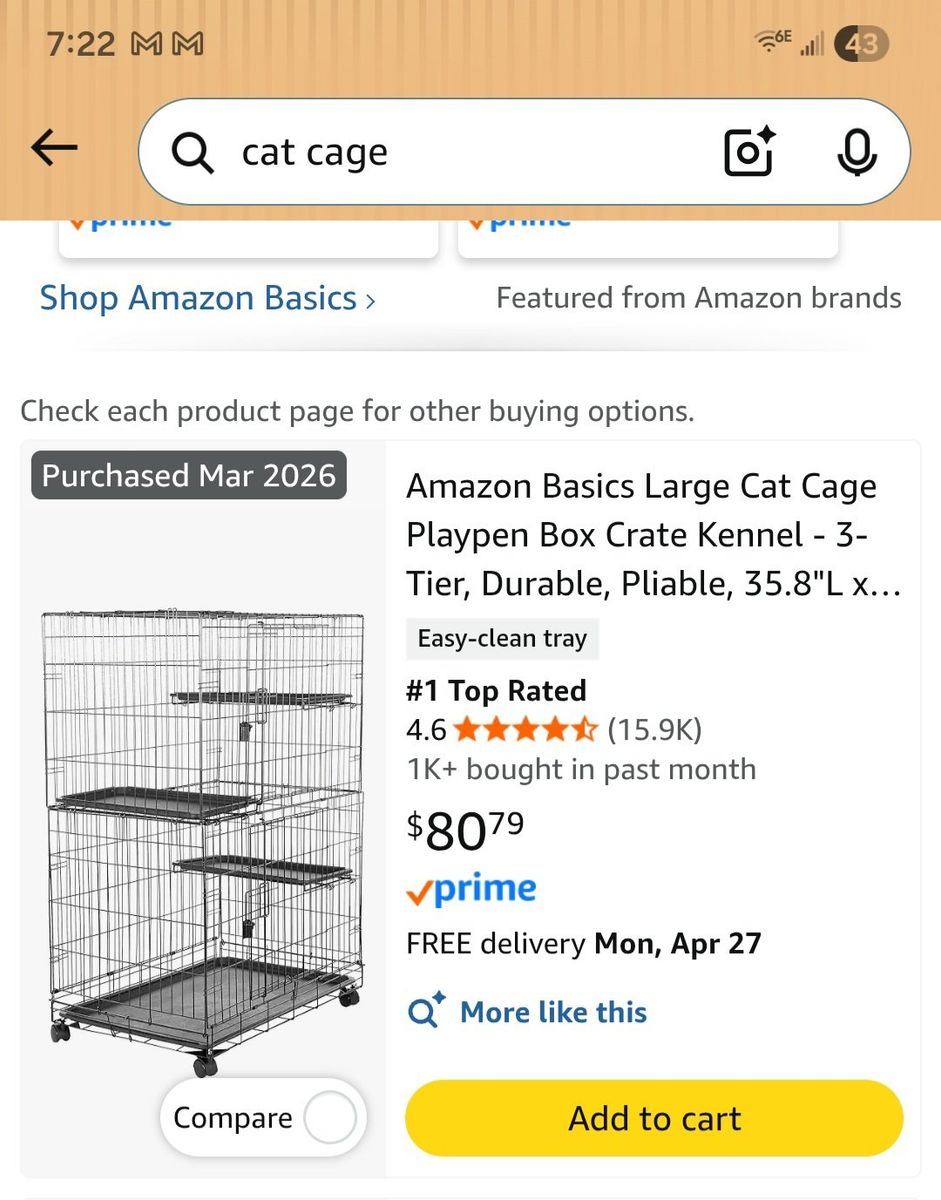
Task: Toggle the Compare checkbox circle
Action: (330, 1118)
